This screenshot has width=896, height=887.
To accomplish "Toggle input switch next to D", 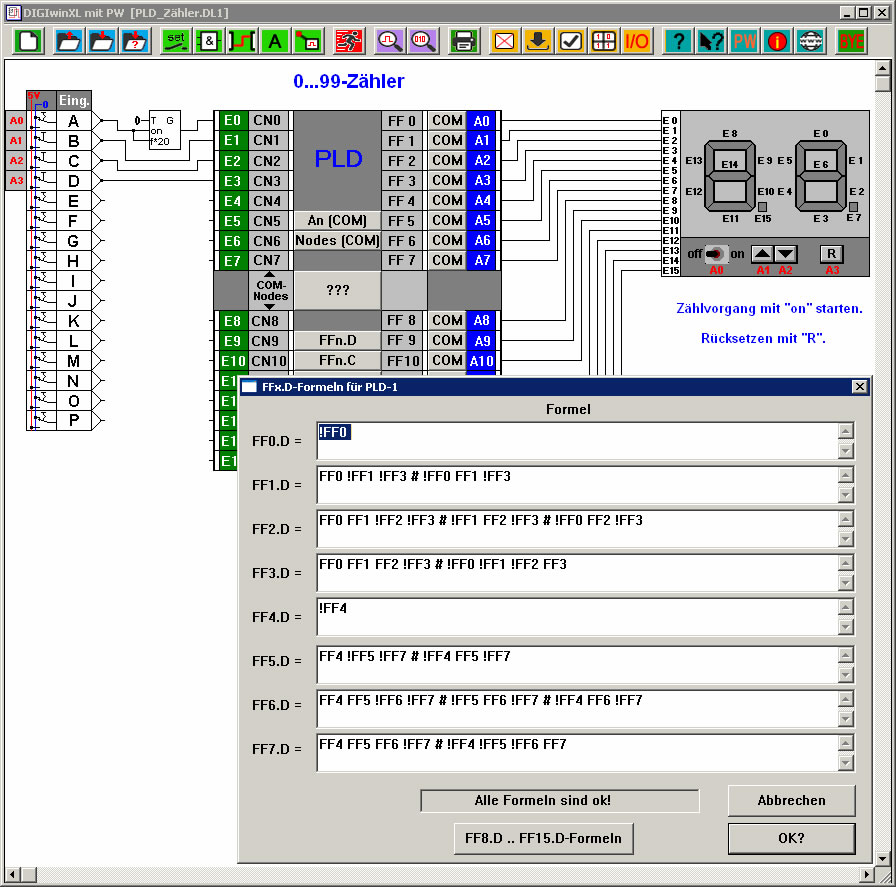I will coord(41,180).
